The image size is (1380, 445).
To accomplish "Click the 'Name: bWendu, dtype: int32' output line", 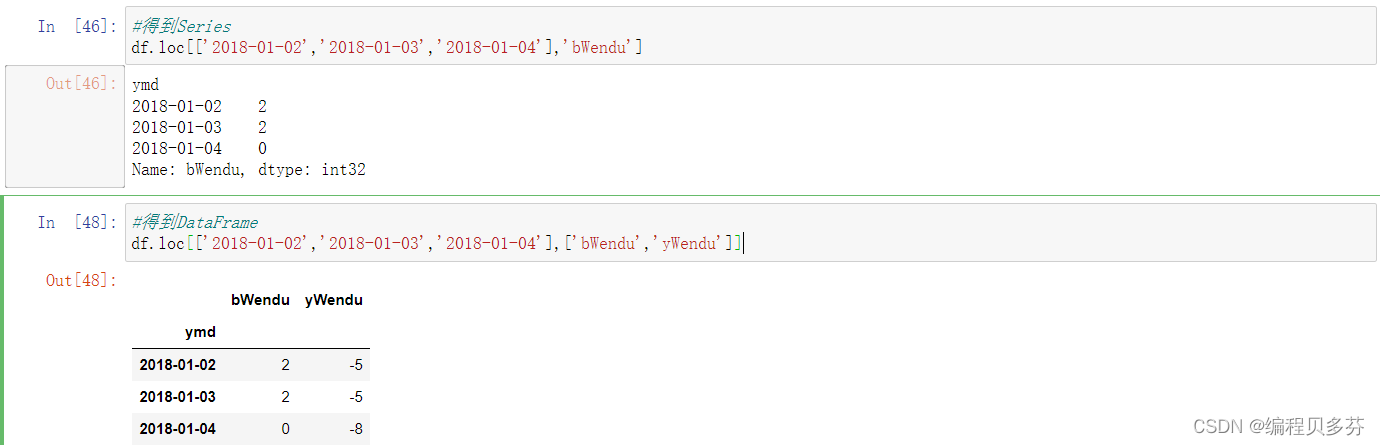I will coord(249,170).
